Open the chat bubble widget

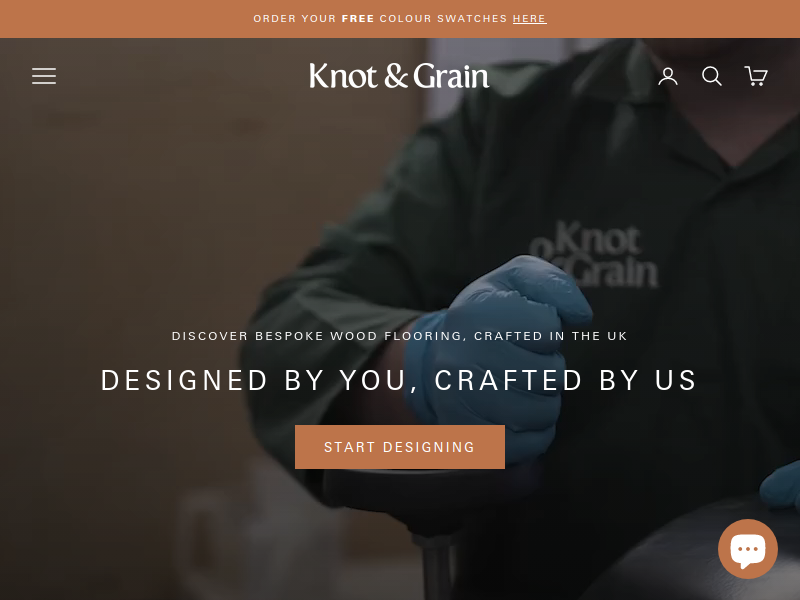[747, 548]
